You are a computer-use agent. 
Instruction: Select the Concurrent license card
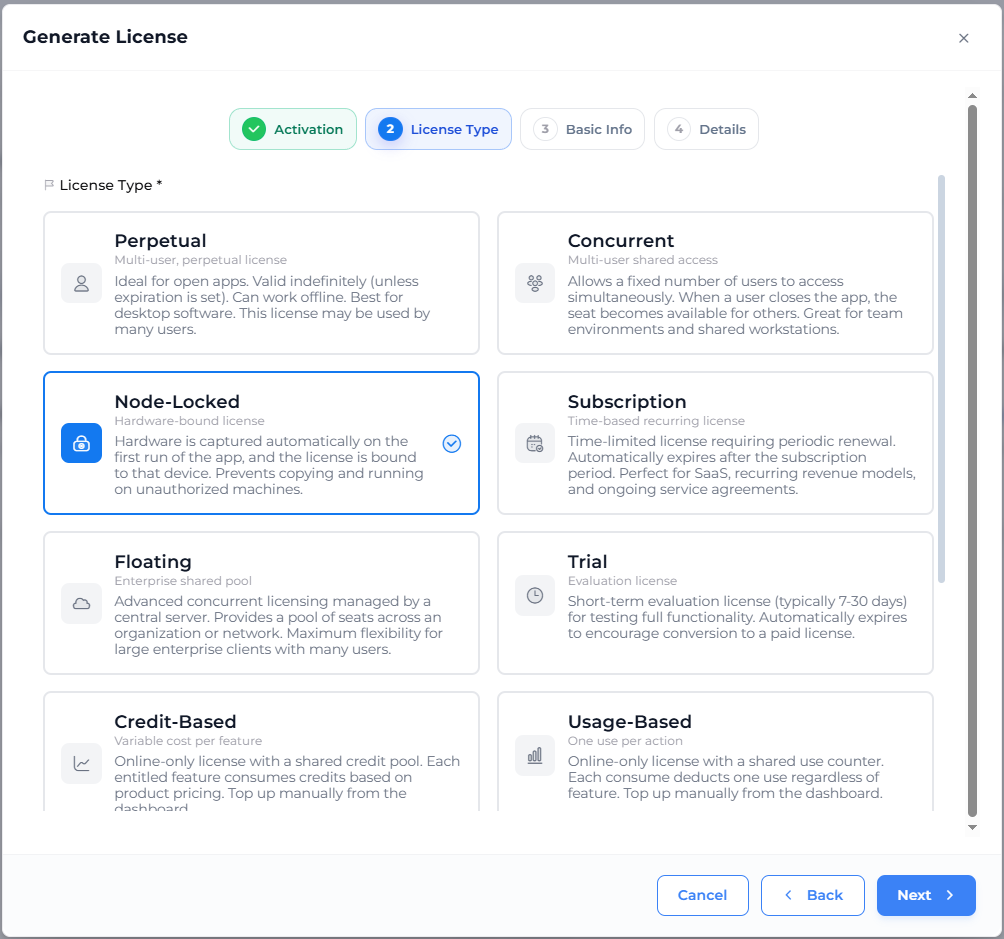click(x=715, y=283)
